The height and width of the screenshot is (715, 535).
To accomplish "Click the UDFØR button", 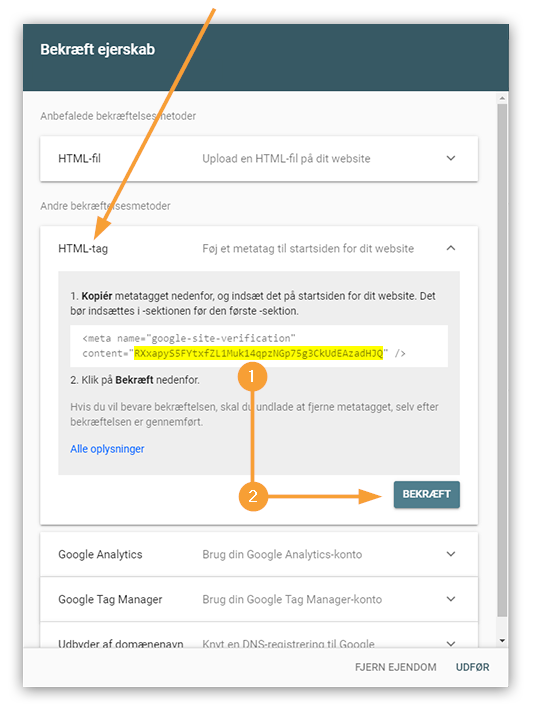I will [x=473, y=667].
